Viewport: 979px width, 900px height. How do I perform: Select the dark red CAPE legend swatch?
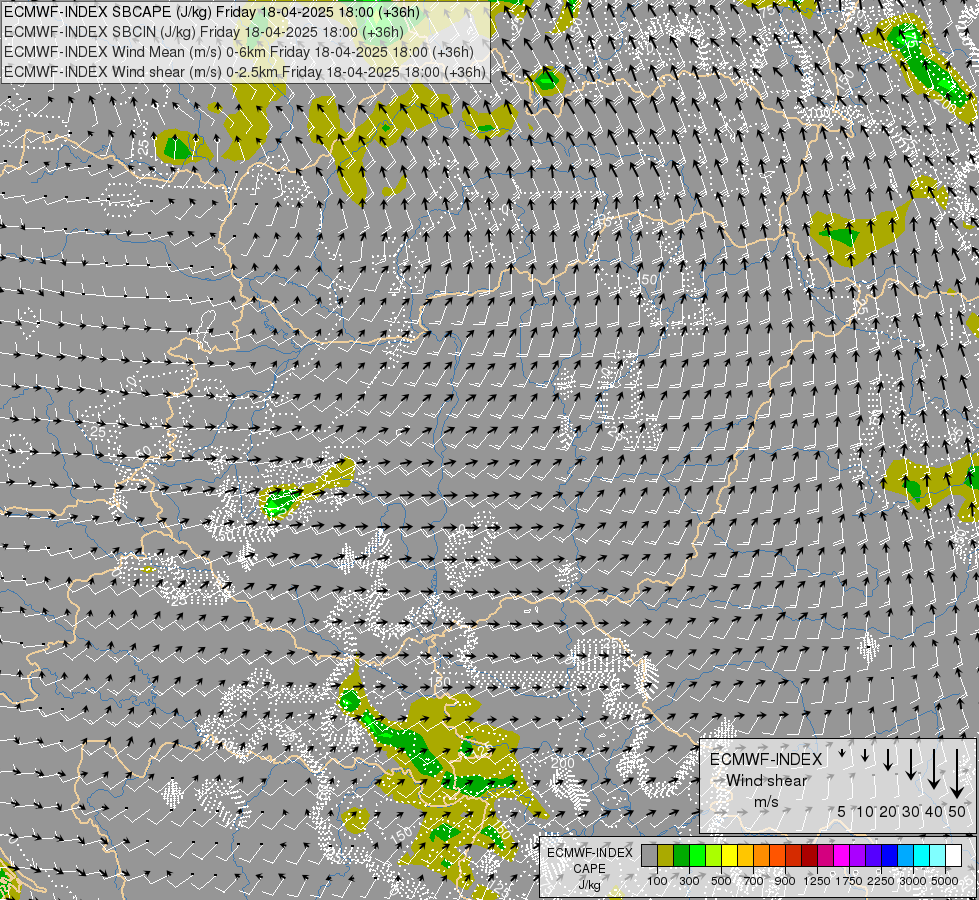810,856
